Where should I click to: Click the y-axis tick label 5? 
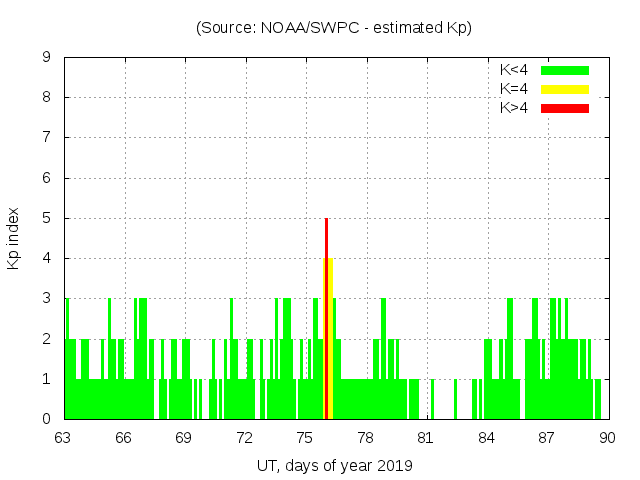[x=47, y=218]
